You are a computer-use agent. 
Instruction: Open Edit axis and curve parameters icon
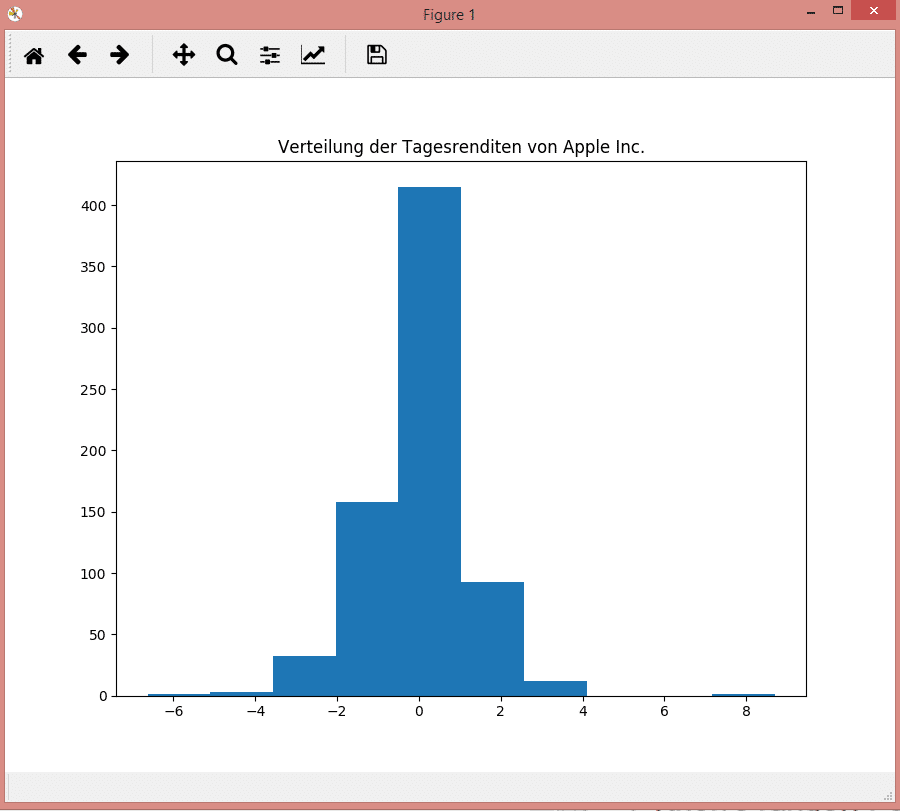(313, 55)
